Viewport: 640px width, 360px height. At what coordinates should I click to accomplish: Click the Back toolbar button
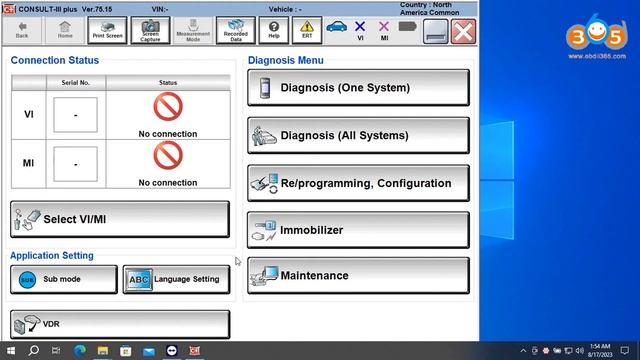click(22, 30)
